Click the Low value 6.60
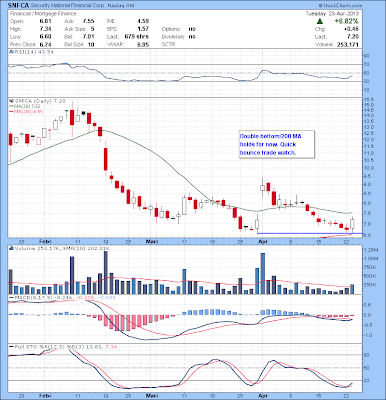386x400 pixels. (45, 37)
